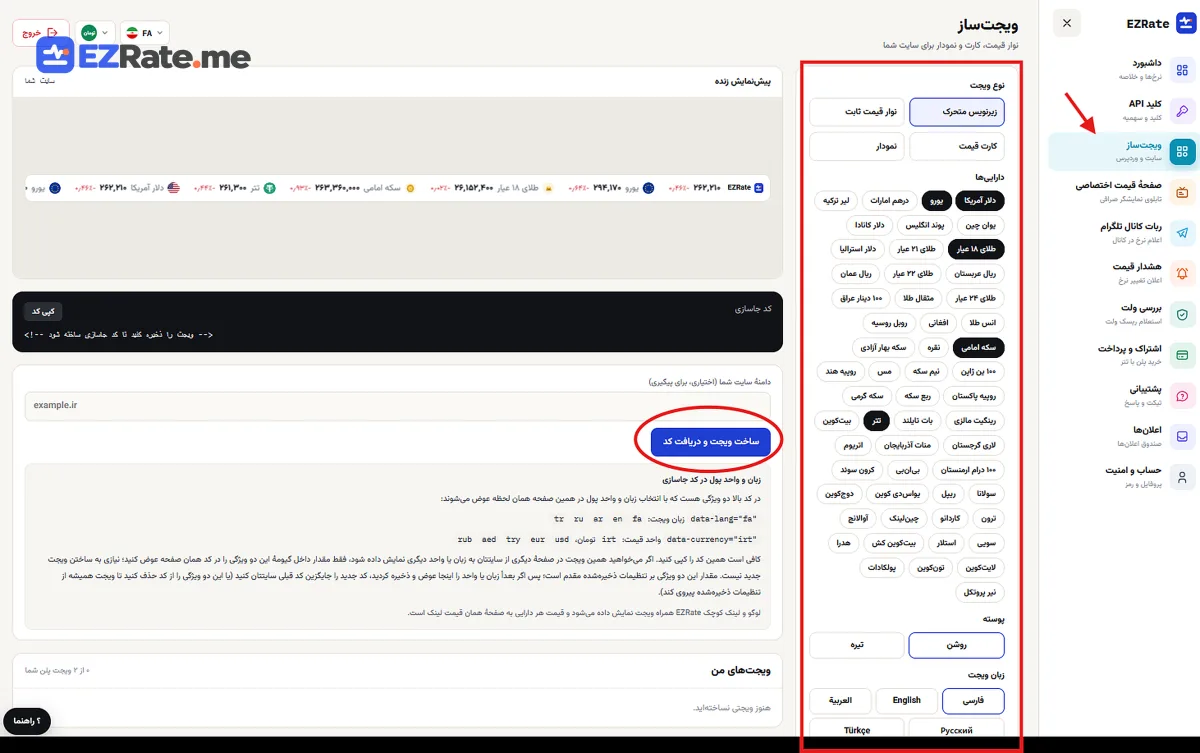Choose the تیره dark skin
The image size is (1200, 753).
coord(856,645)
